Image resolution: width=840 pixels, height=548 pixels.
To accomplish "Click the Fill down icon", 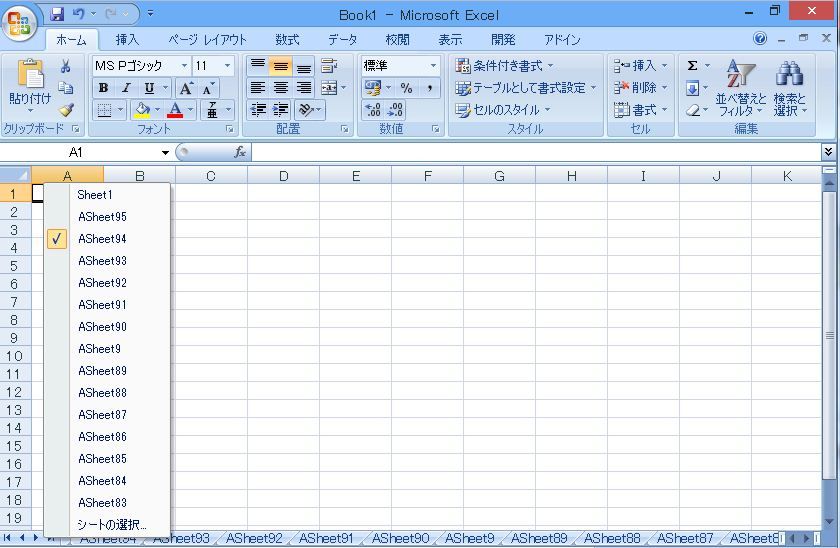I will [x=693, y=88].
